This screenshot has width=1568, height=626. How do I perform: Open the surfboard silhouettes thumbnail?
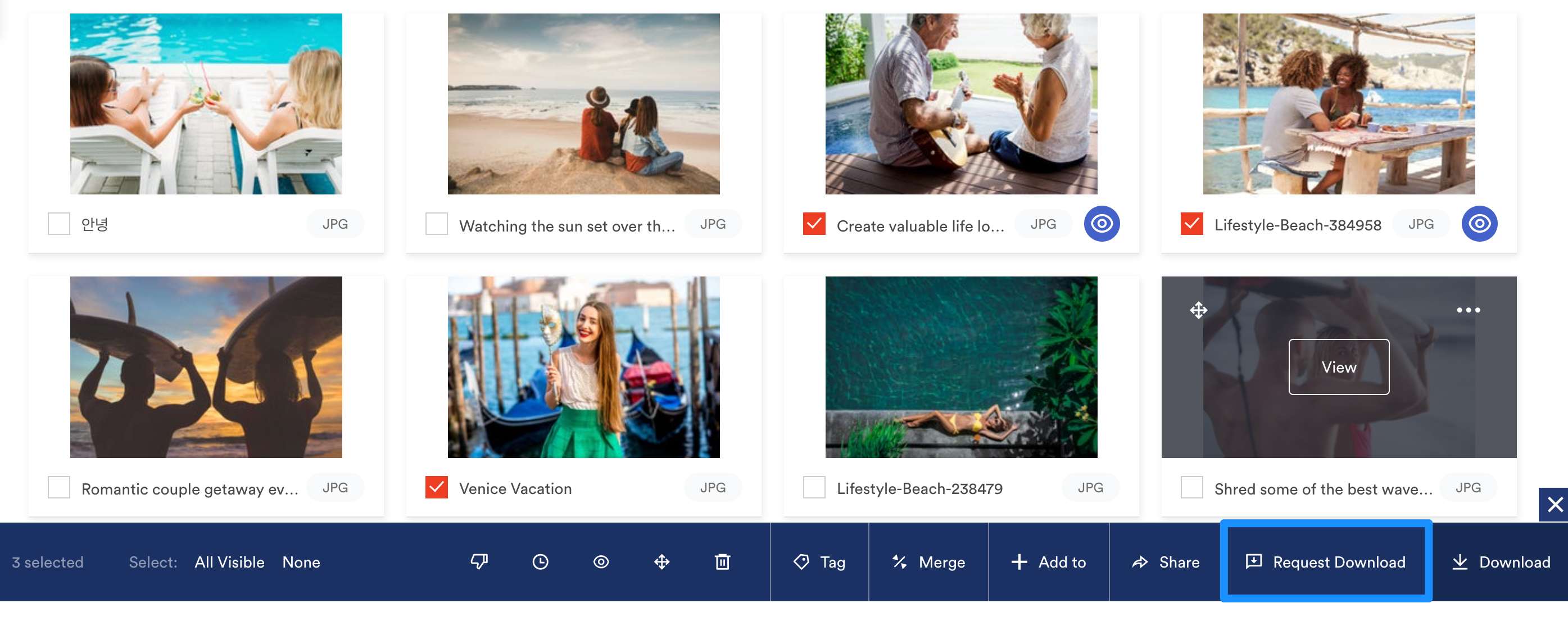(206, 367)
